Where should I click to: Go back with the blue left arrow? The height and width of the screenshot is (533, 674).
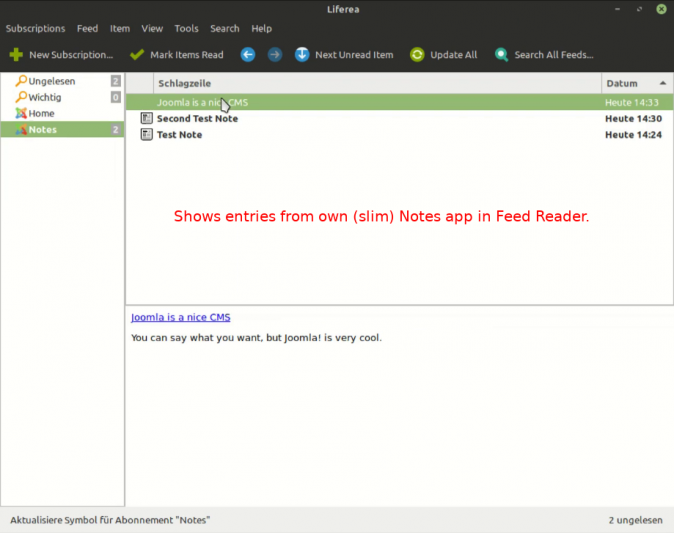pos(248,55)
